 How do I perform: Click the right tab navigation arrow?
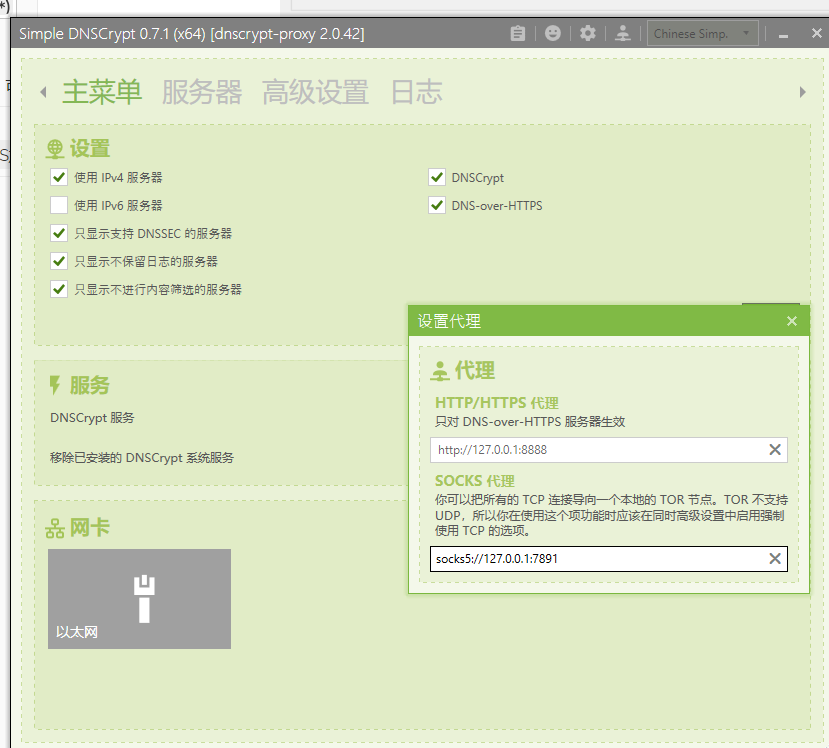point(803,92)
